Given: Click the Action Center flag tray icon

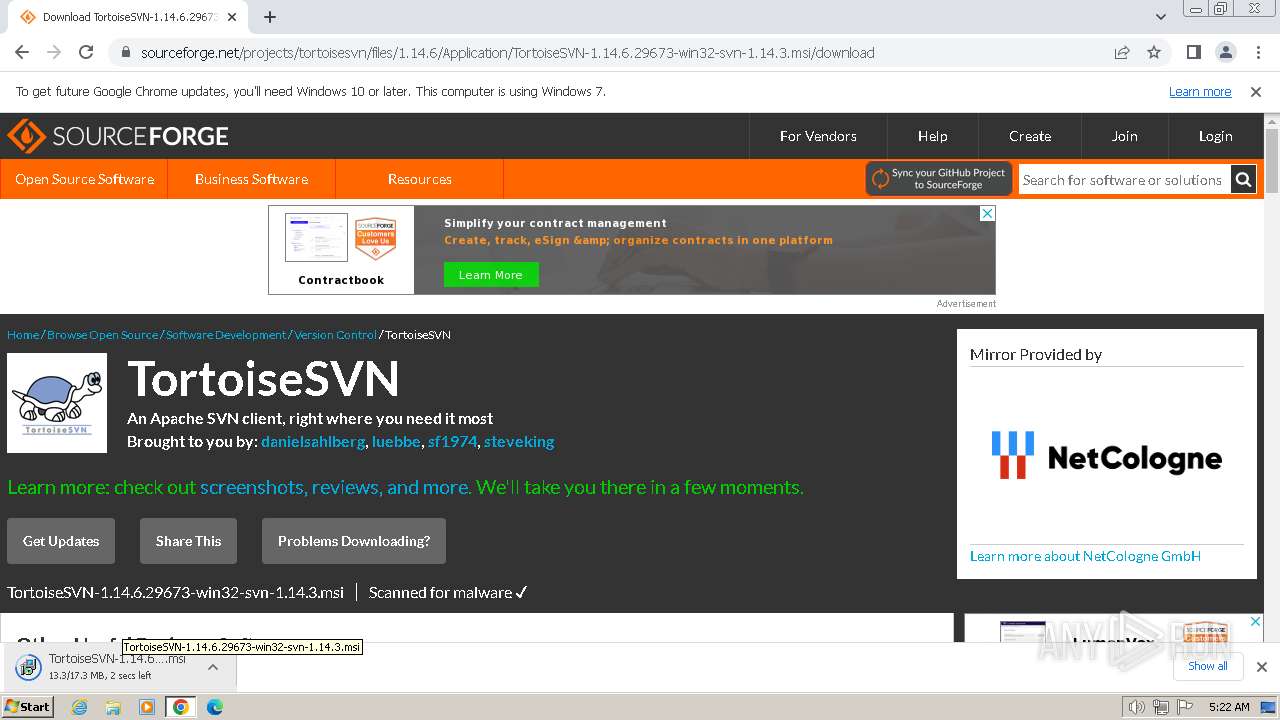Looking at the screenshot, I should [1185, 707].
